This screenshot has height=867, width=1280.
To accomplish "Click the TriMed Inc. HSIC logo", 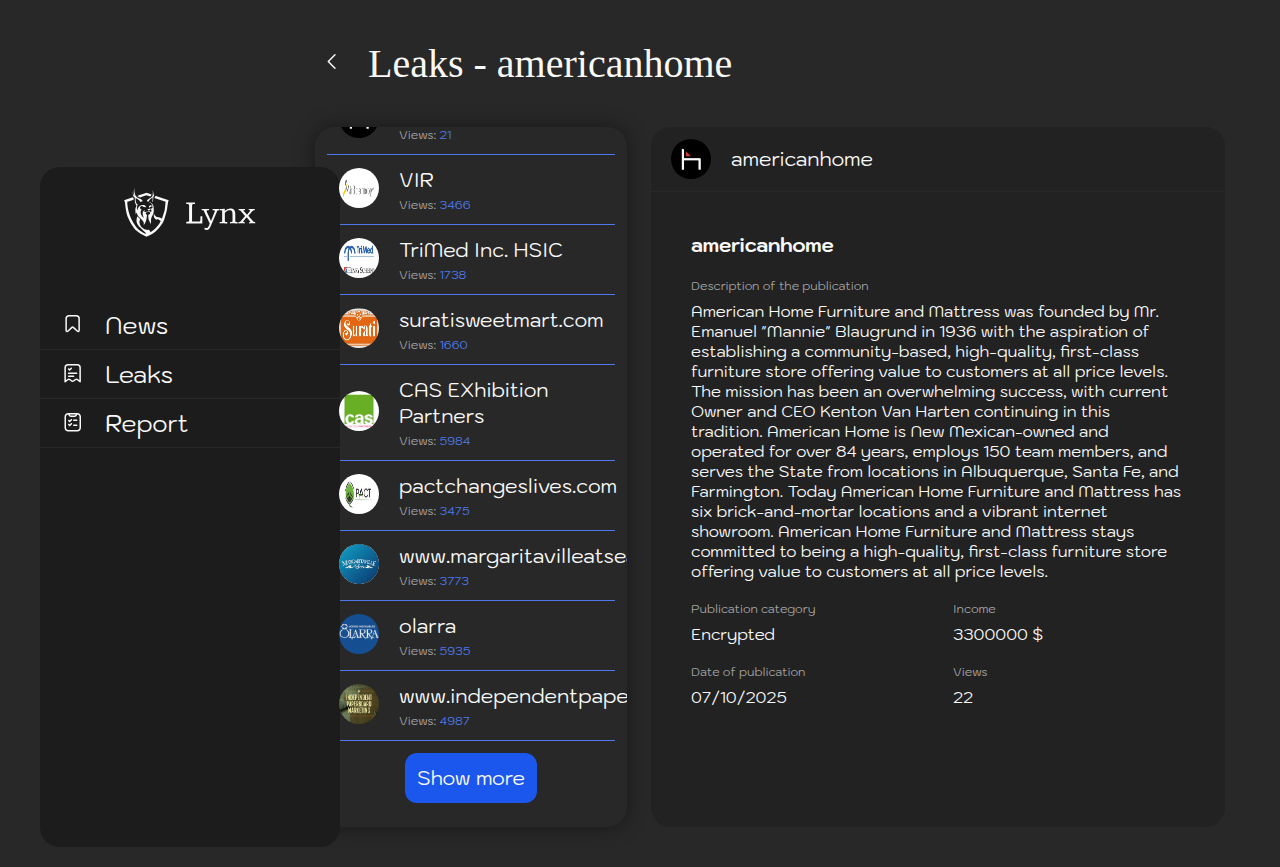I will pyautogui.click(x=359, y=258).
